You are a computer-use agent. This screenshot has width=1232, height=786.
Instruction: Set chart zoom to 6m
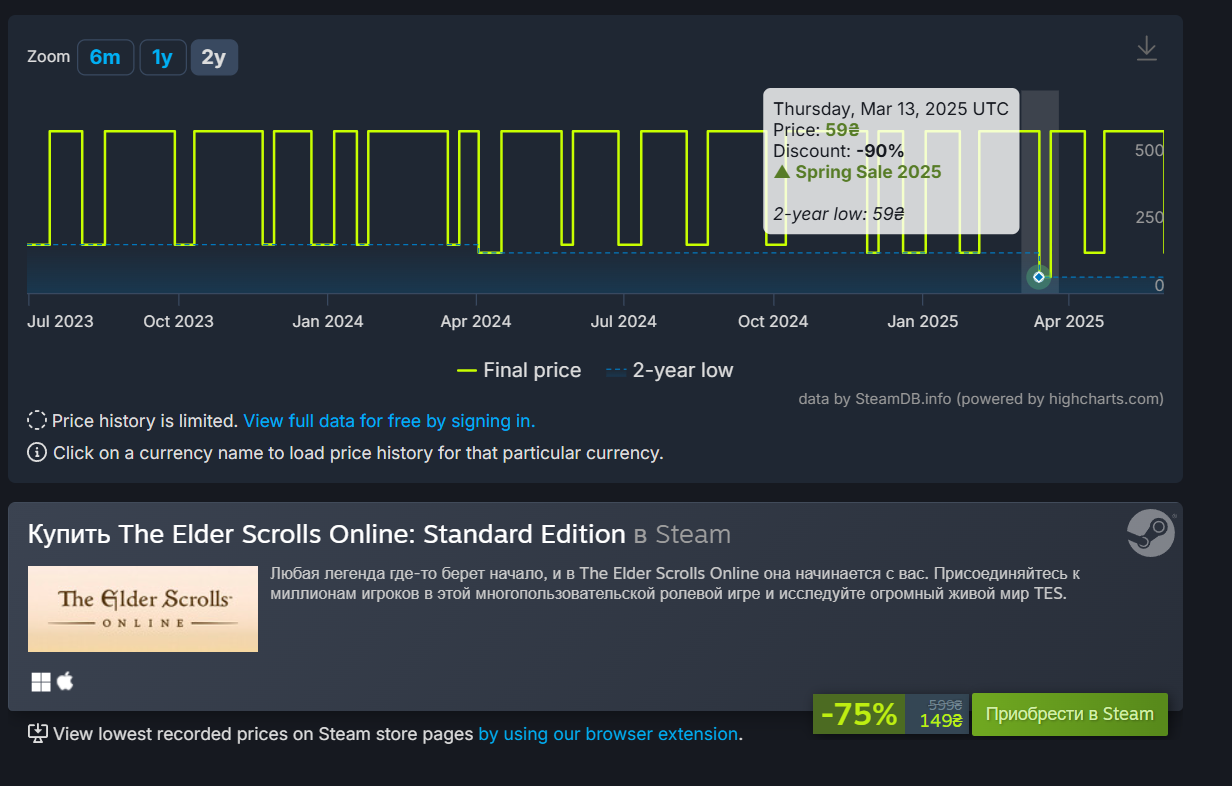click(x=105, y=57)
